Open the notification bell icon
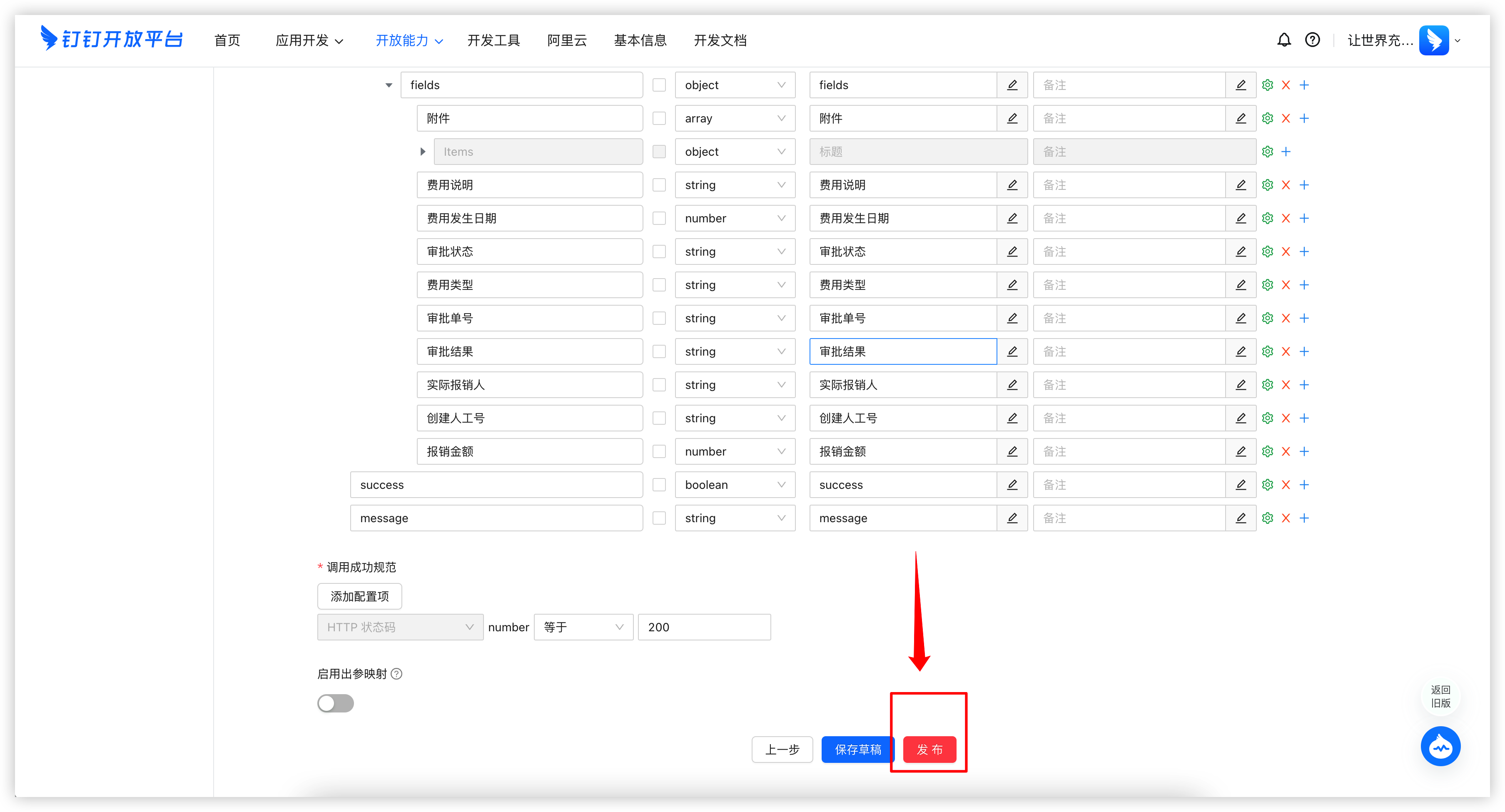Image resolution: width=1505 pixels, height=812 pixels. (1283, 40)
